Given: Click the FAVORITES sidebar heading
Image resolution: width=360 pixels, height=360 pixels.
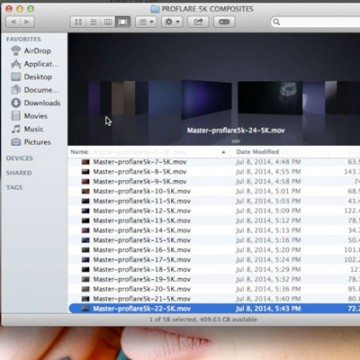Looking at the screenshot, I should point(23,39).
